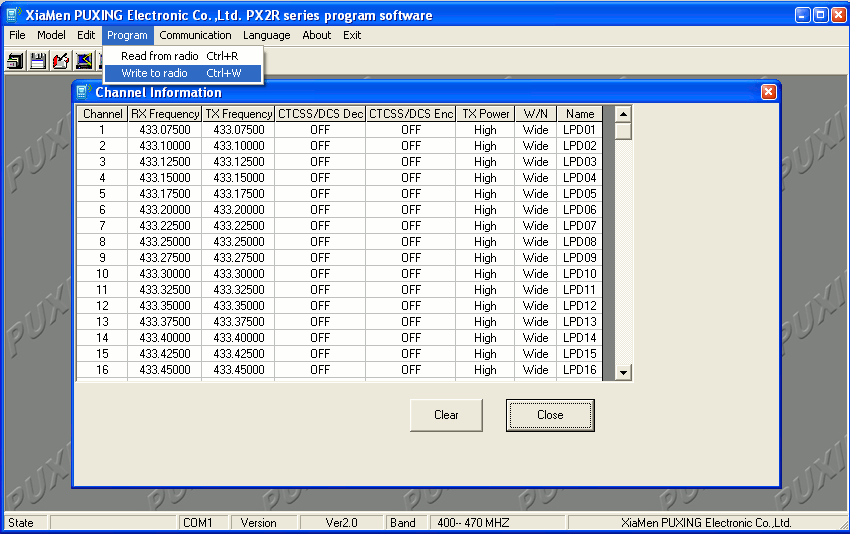Screen dimensions: 850x534
Task: Click the application icon in main title bar
Action: 14,15
